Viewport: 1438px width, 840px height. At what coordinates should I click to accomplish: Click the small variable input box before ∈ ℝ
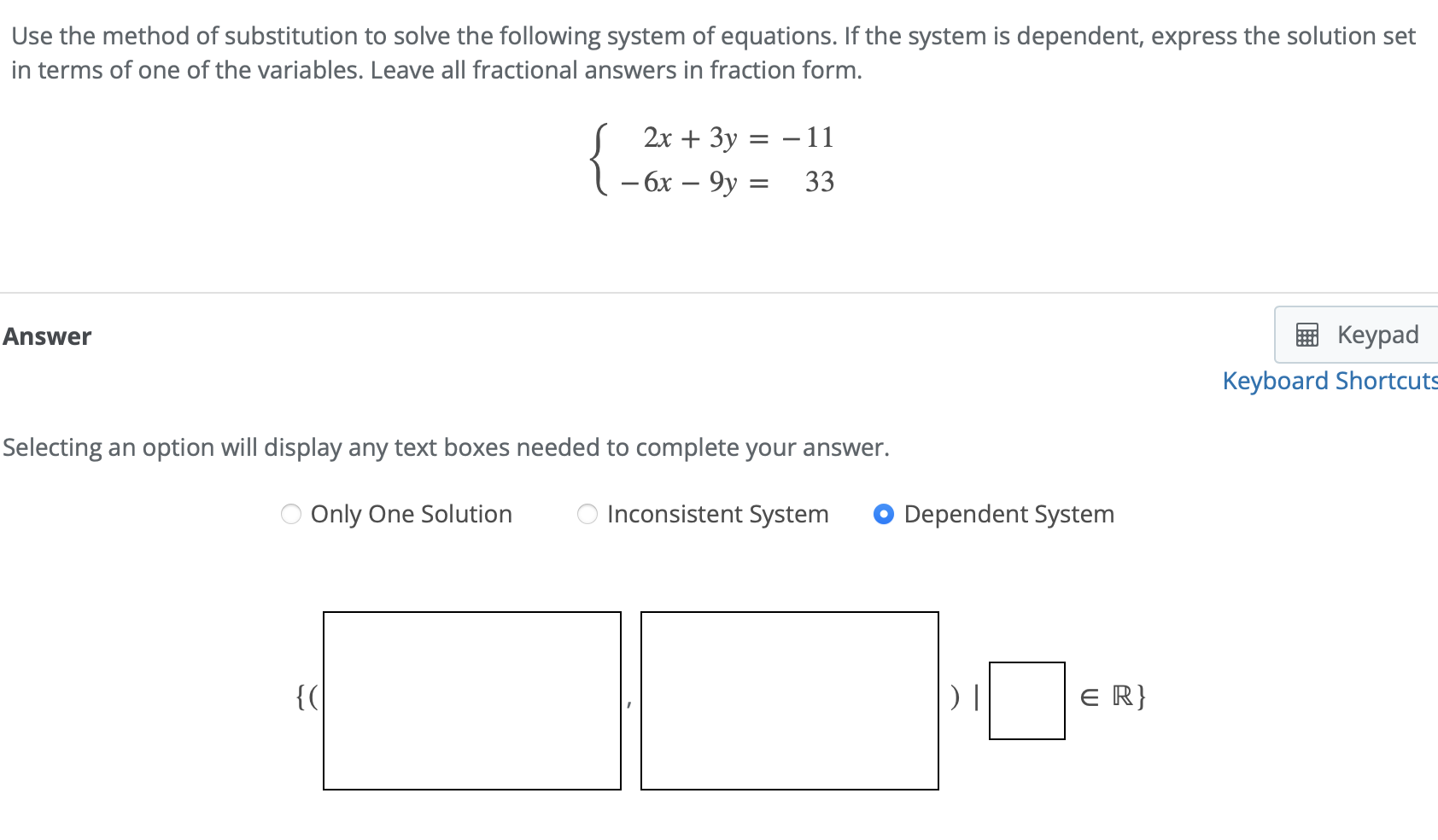coord(1026,700)
